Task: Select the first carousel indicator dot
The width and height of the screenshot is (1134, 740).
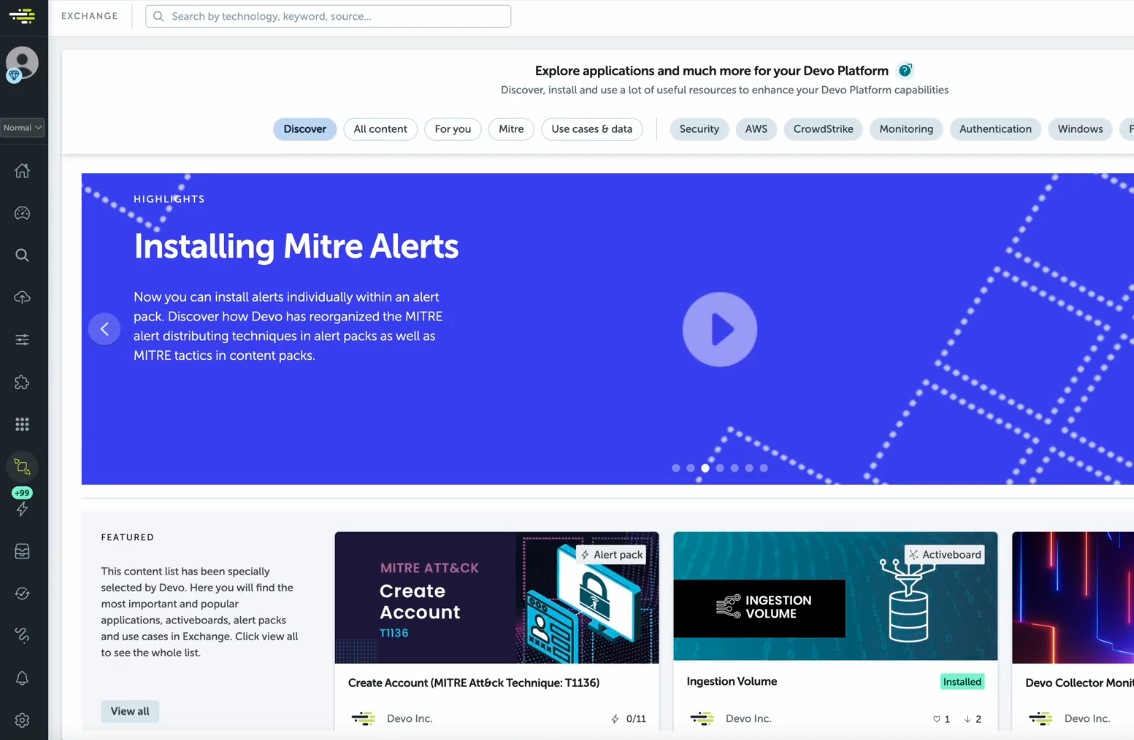Action: point(676,468)
